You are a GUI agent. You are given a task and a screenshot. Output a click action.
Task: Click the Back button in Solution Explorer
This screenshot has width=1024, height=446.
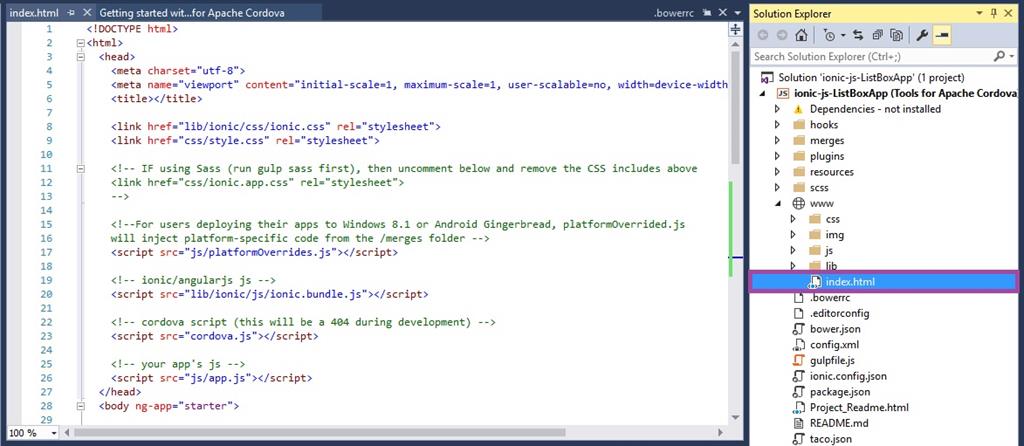(x=763, y=35)
